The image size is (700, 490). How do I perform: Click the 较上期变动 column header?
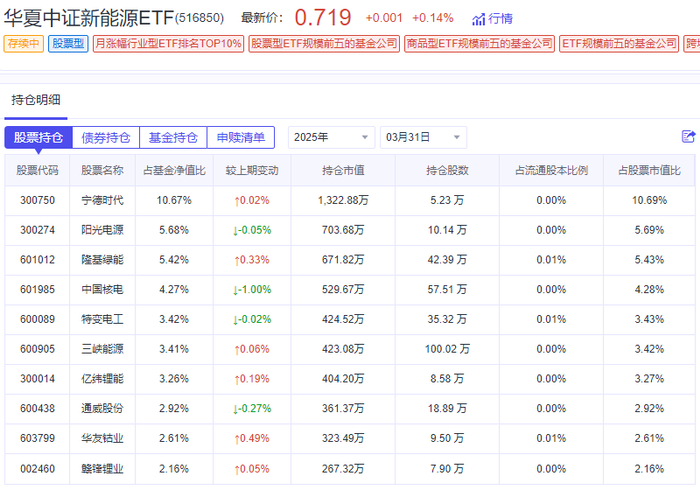point(252,170)
